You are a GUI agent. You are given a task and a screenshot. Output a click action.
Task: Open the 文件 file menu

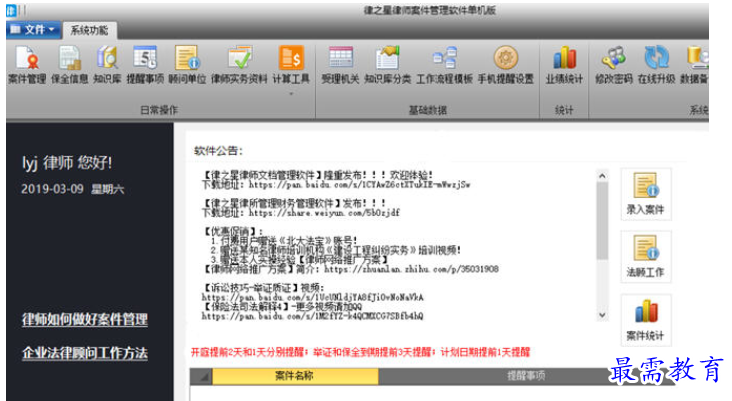point(34,30)
